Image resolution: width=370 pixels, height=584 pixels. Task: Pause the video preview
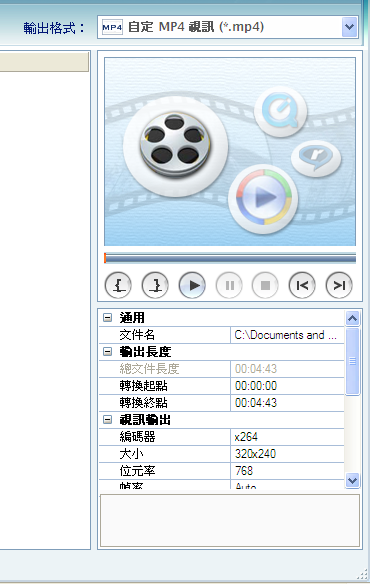[x=229, y=286]
